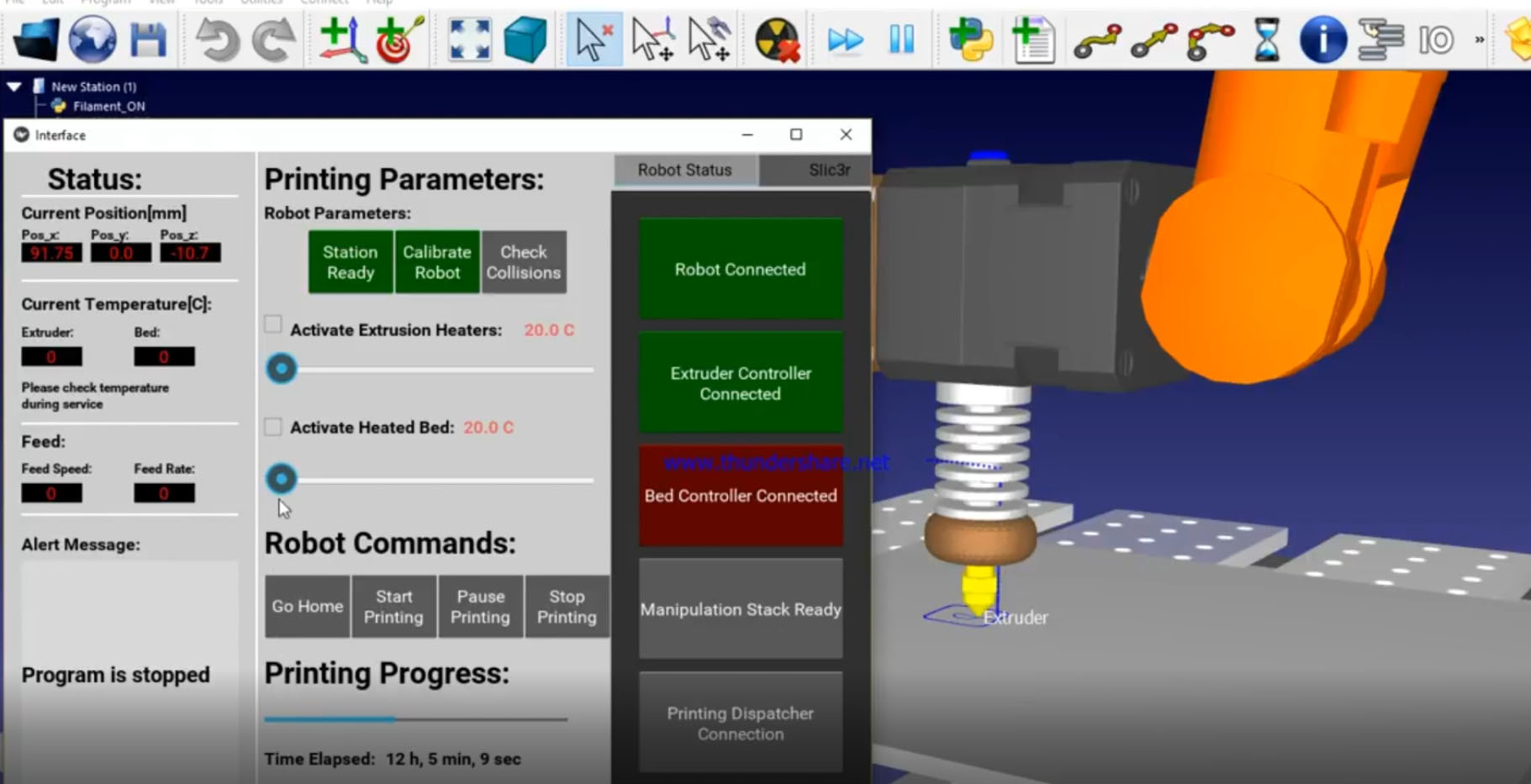Image resolution: width=1531 pixels, height=784 pixels.
Task: Insert a show message instruction via the info icon
Action: [x=1322, y=39]
